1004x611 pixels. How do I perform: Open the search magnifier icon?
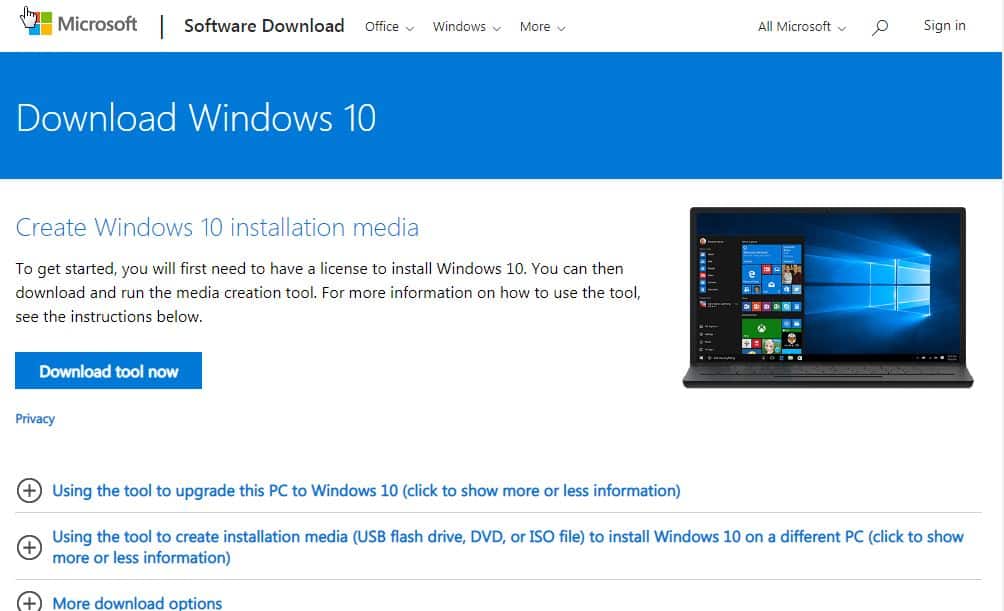pos(879,27)
